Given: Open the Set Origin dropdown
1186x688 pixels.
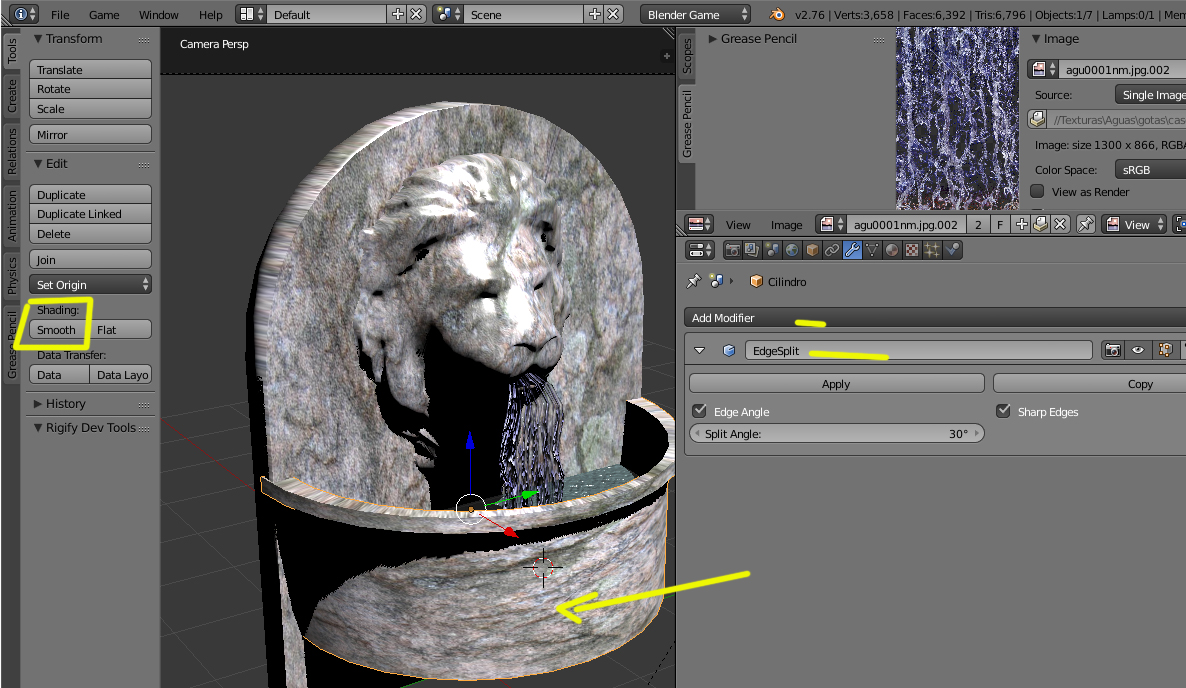Looking at the screenshot, I should coord(90,285).
